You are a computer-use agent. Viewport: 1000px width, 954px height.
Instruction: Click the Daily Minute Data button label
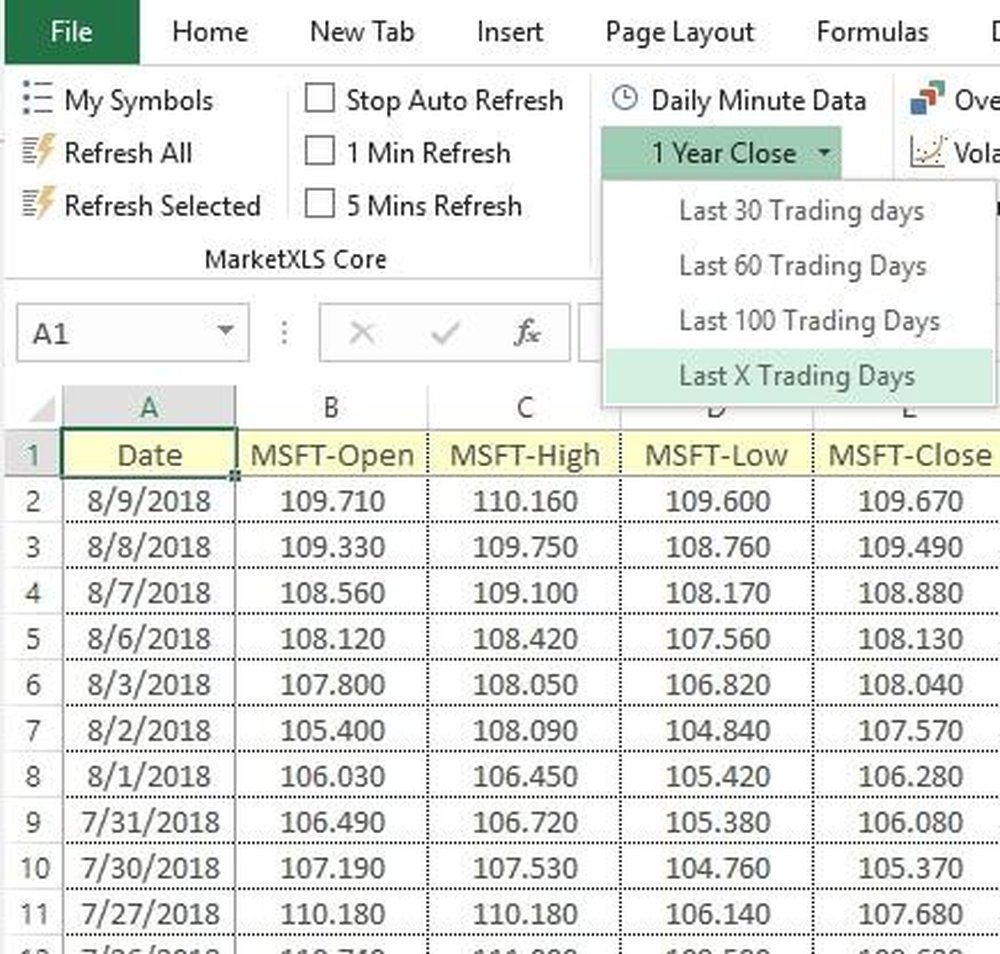tap(758, 101)
